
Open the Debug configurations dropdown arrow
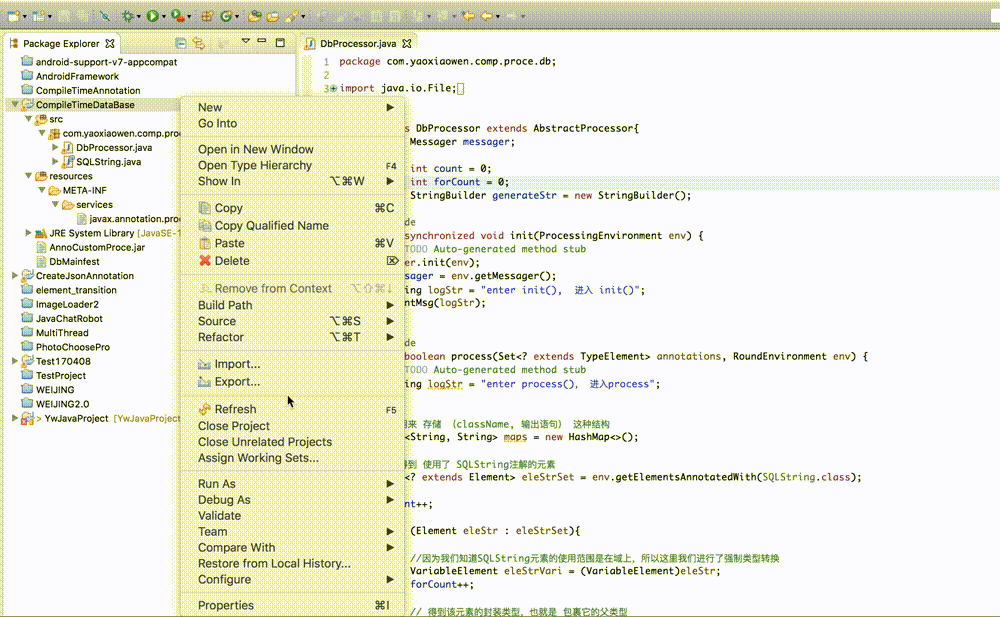(138, 17)
